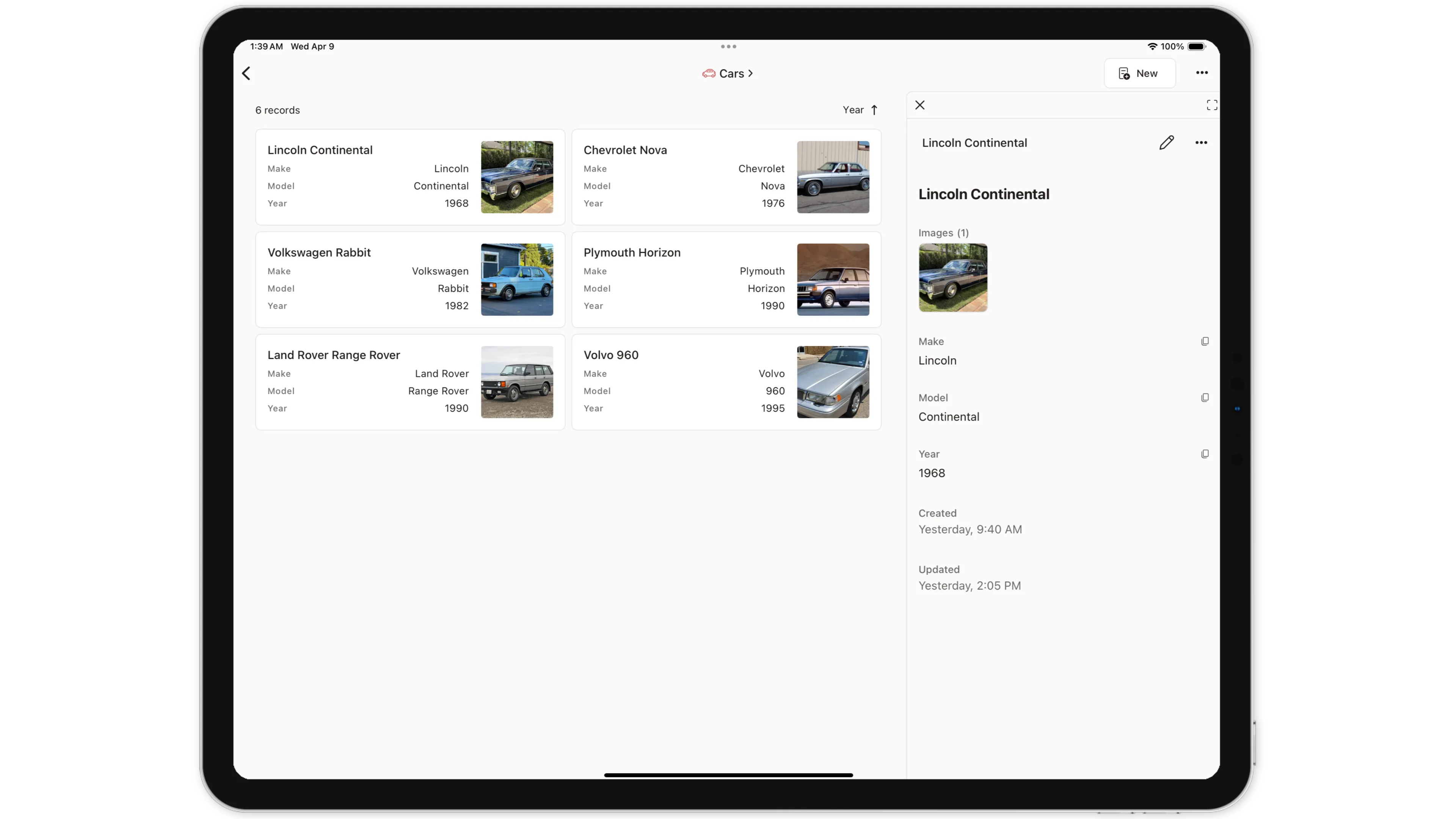Viewport: 1456px width, 819px height.
Task: Select the Chevrolet Nova card
Action: coord(726,177)
